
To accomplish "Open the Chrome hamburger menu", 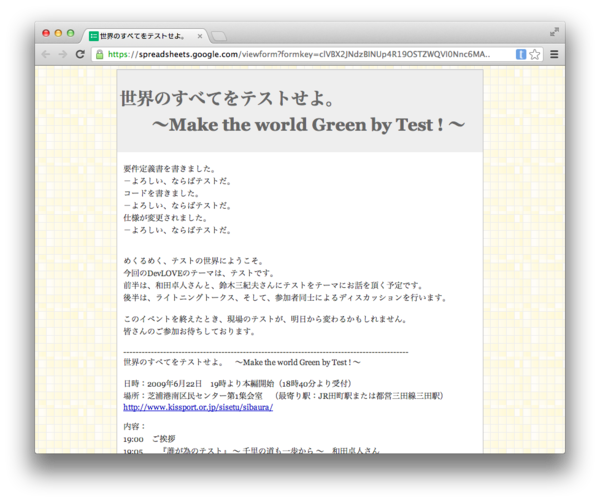I will (x=554, y=54).
